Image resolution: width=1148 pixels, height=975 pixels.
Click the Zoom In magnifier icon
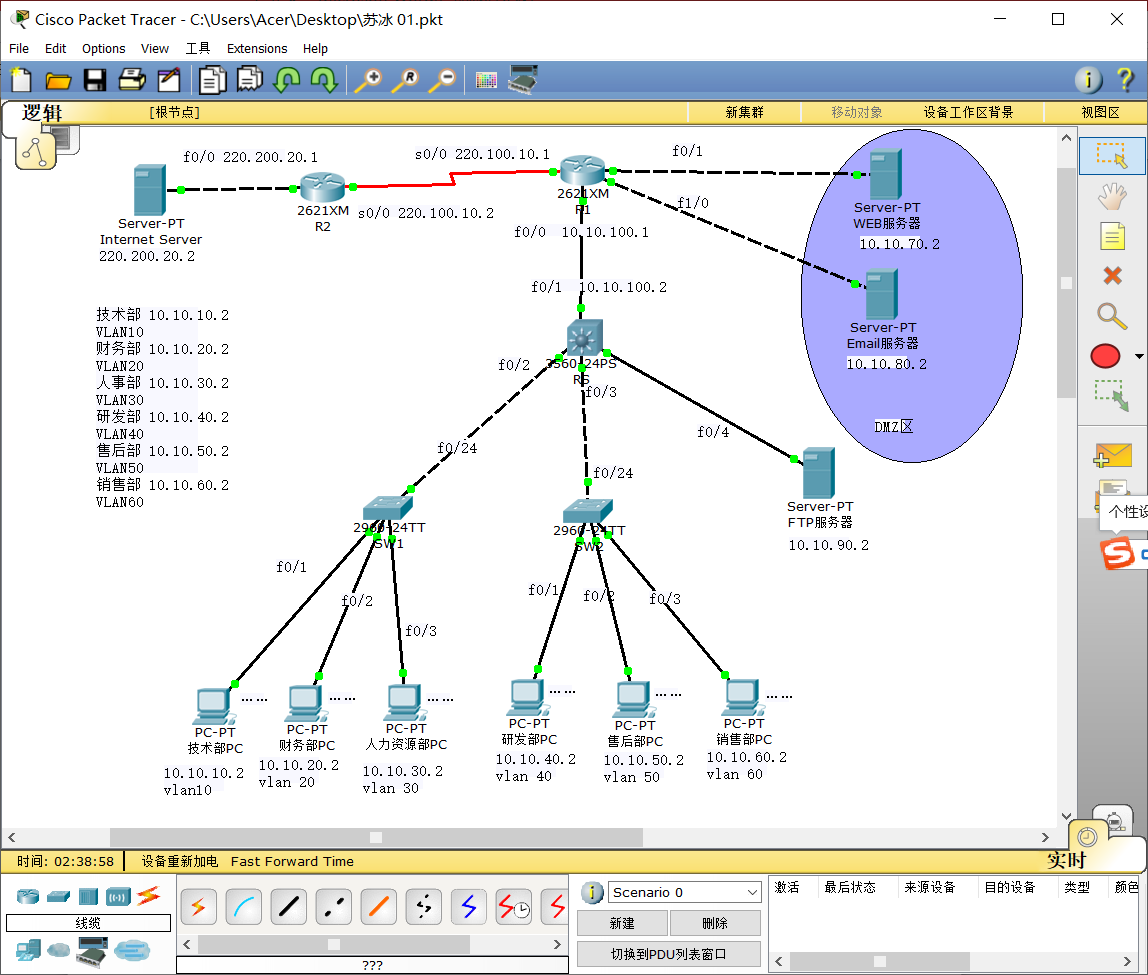368,80
